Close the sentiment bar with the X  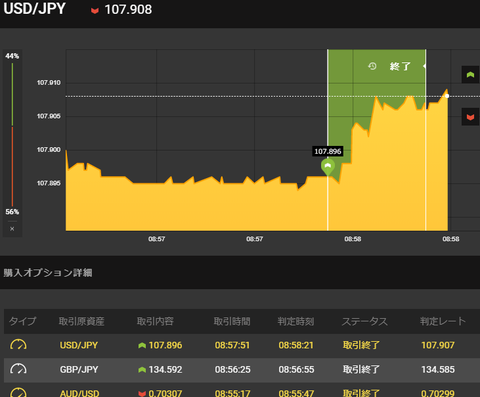point(12,229)
